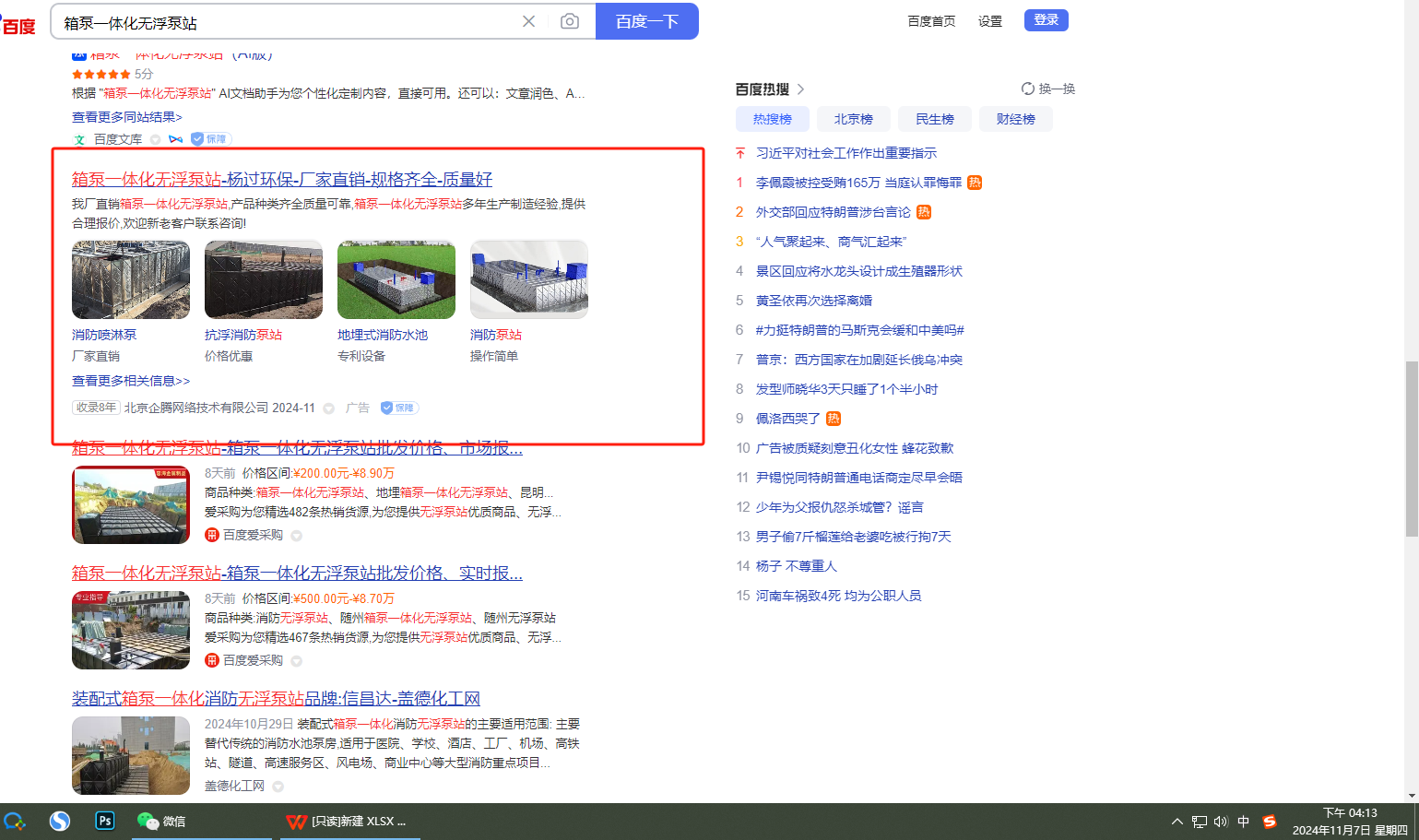Open the 消防泵站 操作简单 thumbnail image
This screenshot has height=840, width=1419.
(x=529, y=279)
